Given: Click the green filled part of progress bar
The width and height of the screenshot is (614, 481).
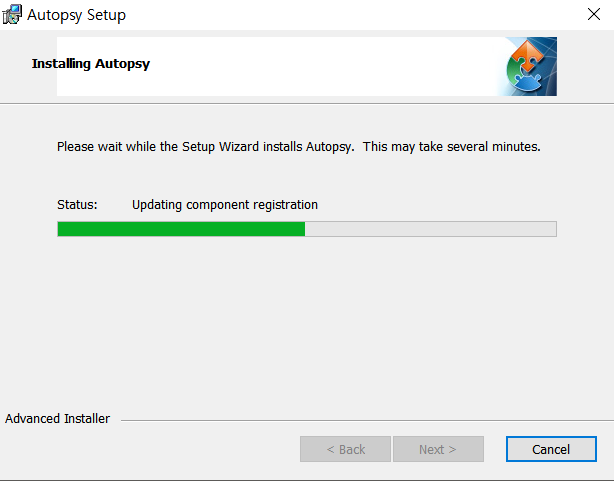Looking at the screenshot, I should [181, 229].
